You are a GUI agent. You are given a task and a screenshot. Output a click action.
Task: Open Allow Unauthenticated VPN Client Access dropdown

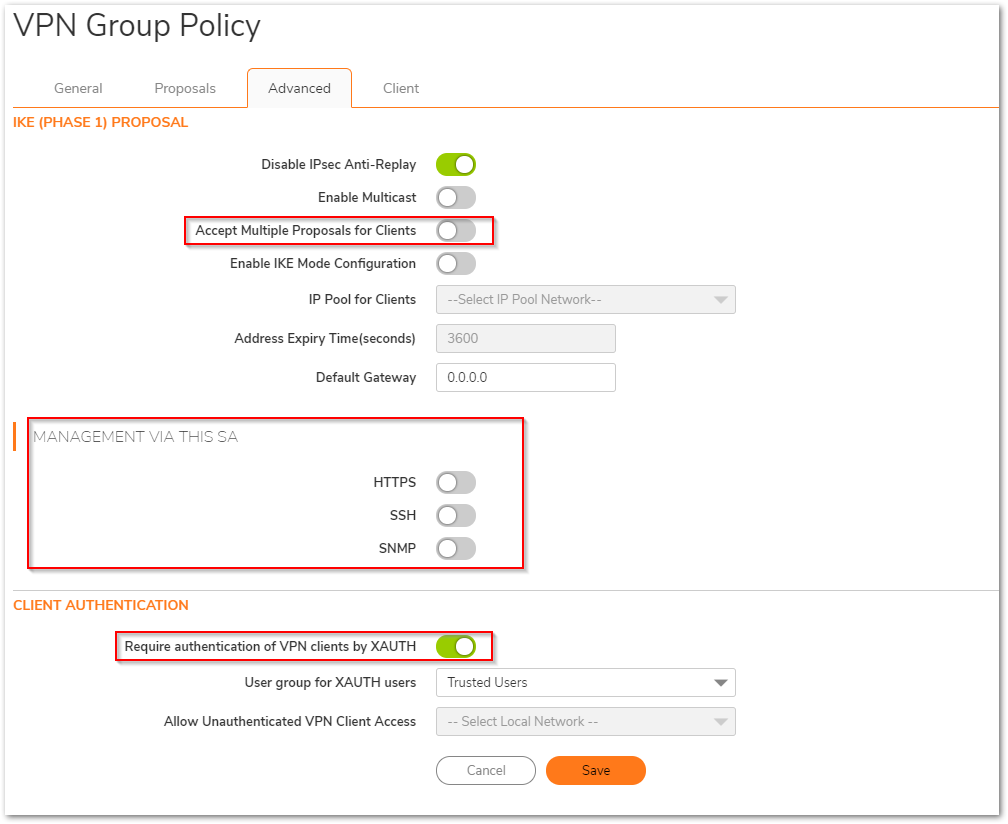click(x=585, y=722)
